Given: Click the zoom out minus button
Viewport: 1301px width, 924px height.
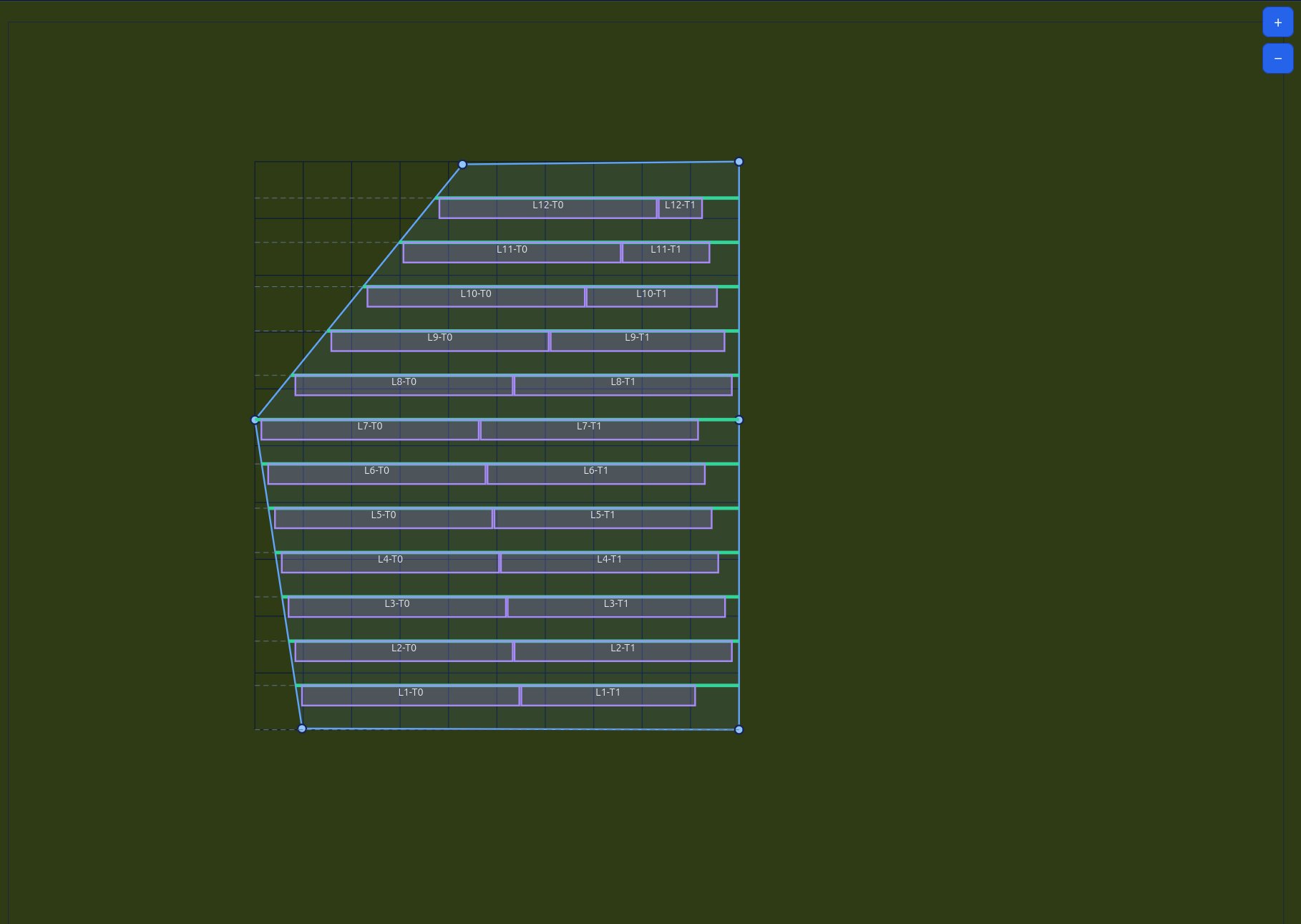Looking at the screenshot, I should 1277,58.
